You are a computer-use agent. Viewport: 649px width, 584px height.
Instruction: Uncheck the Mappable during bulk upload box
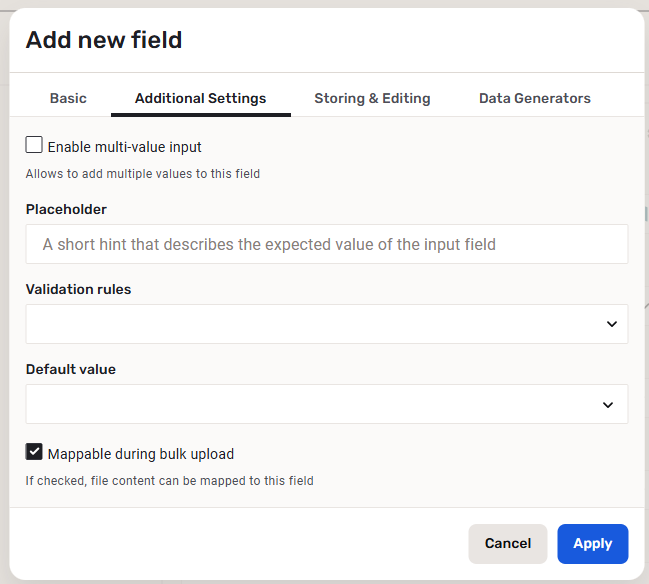pyautogui.click(x=34, y=452)
